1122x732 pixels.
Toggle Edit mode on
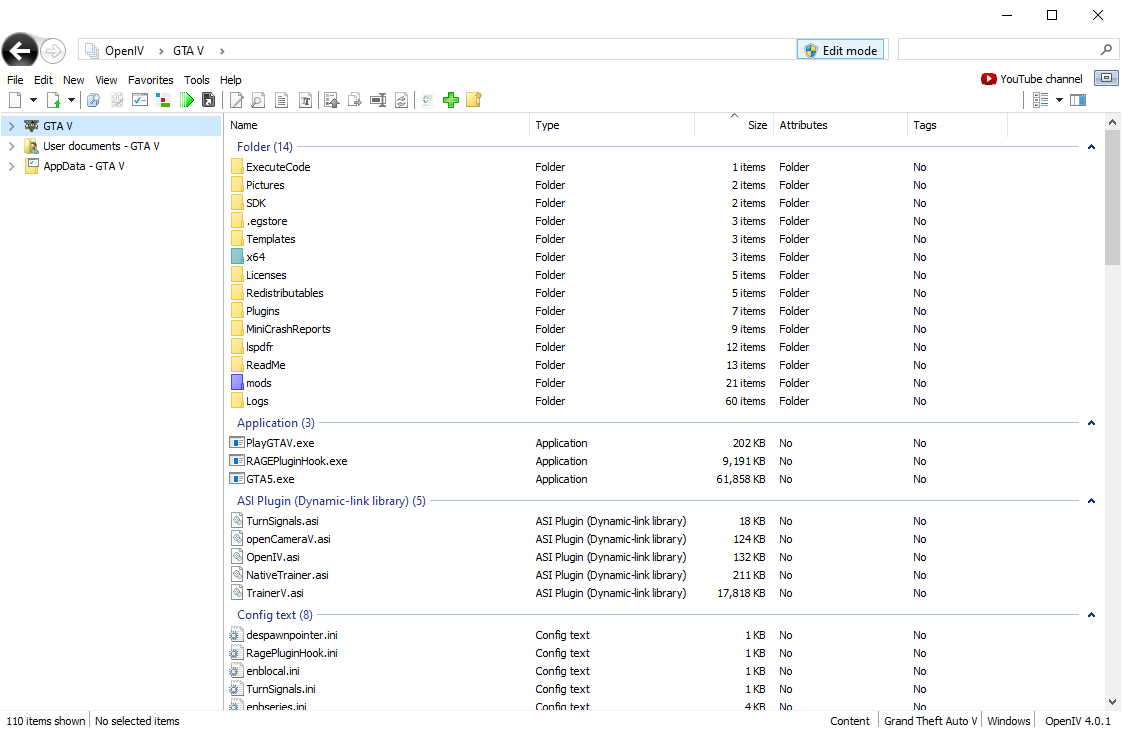[840, 50]
